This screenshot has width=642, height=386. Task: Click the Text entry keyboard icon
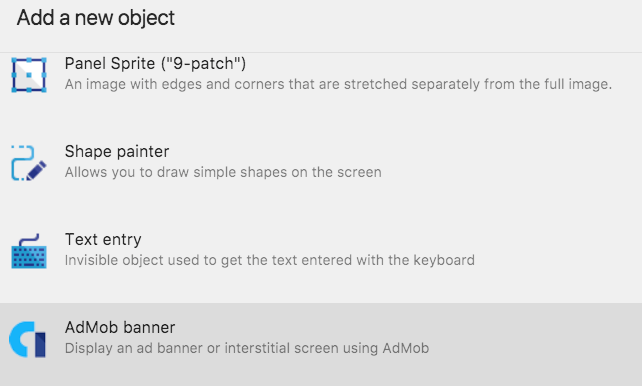[29, 251]
